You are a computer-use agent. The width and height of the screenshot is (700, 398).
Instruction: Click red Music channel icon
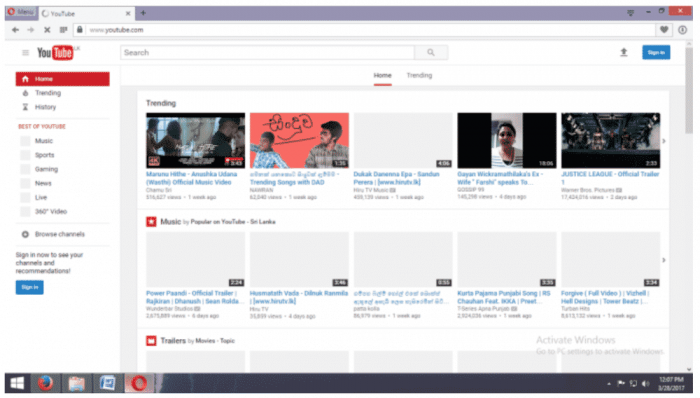tap(151, 222)
